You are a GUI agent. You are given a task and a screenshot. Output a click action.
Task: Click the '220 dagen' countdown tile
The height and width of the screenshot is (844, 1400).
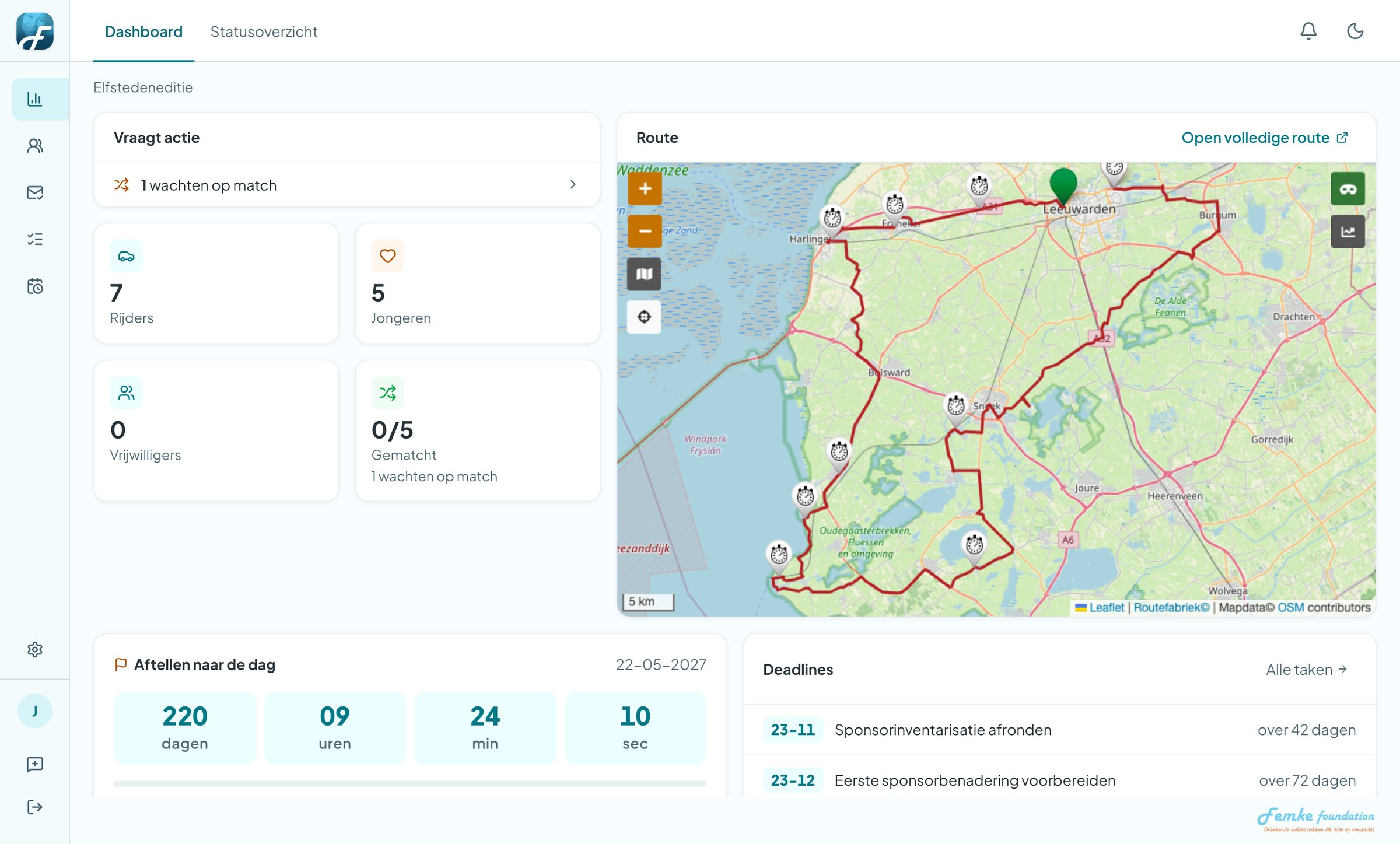(185, 728)
